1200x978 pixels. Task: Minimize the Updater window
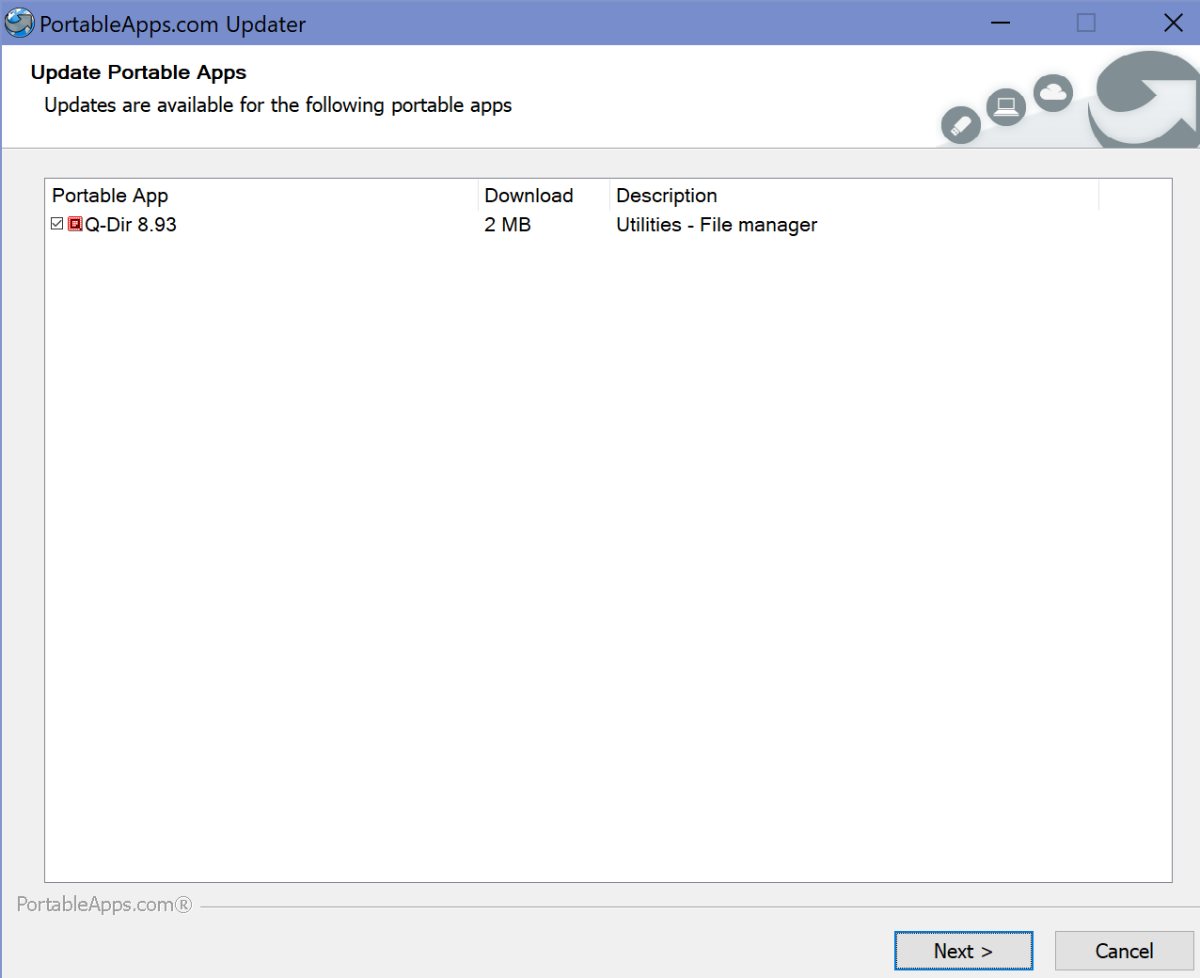[x=998, y=22]
